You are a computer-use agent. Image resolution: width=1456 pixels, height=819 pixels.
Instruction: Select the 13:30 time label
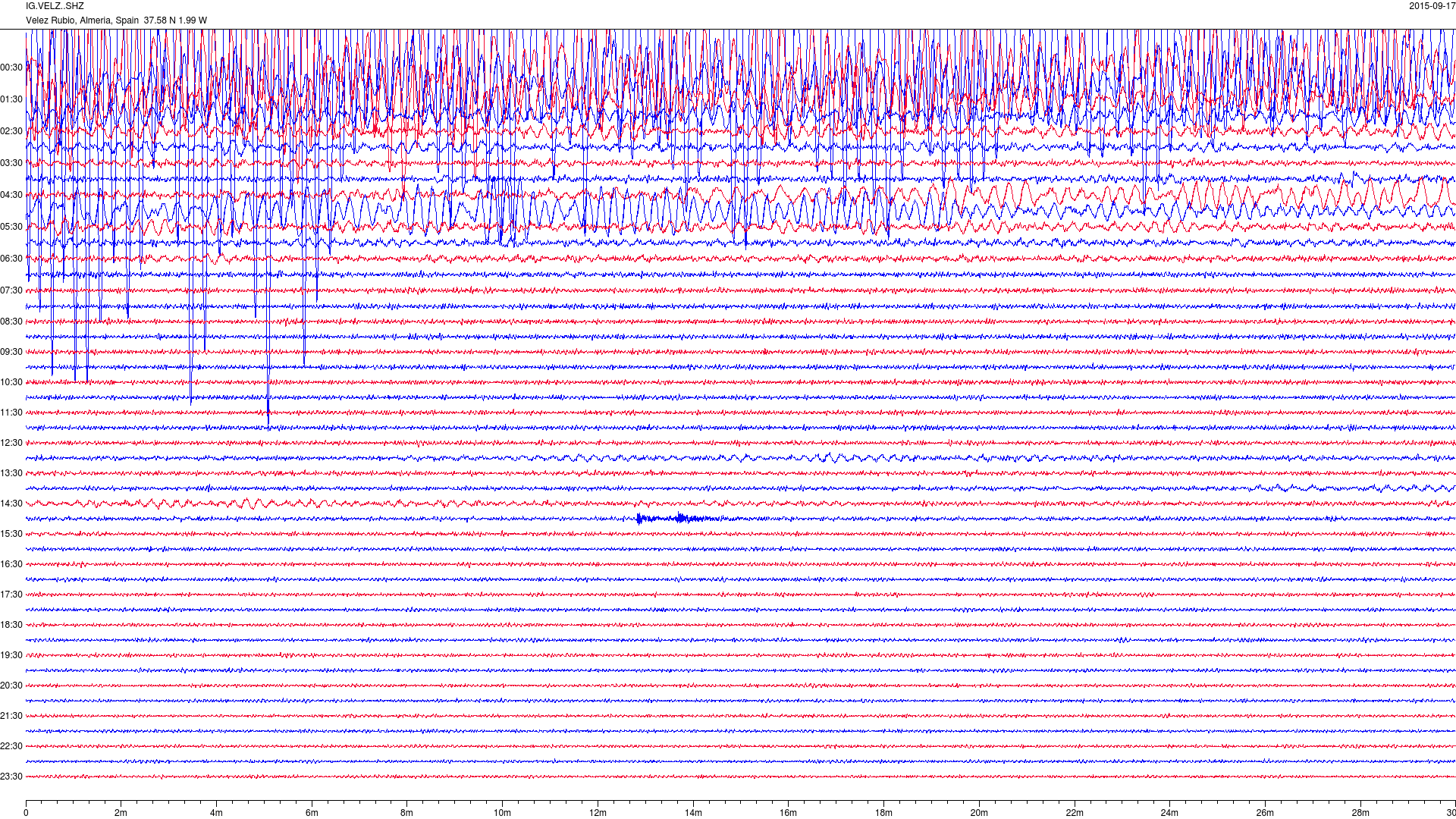11,473
